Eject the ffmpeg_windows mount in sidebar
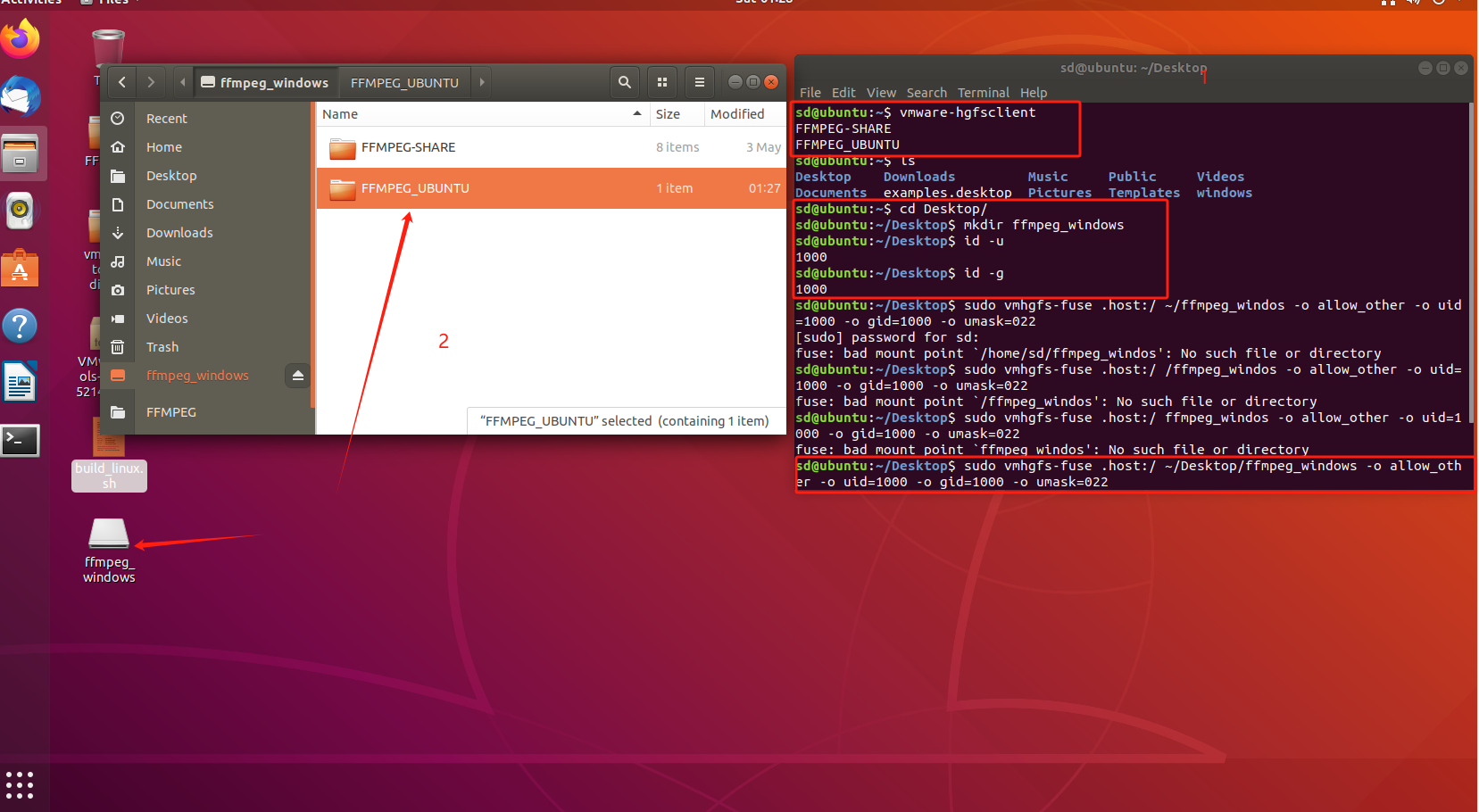Screen dimensions: 1479x812 pyautogui.click(x=298, y=376)
